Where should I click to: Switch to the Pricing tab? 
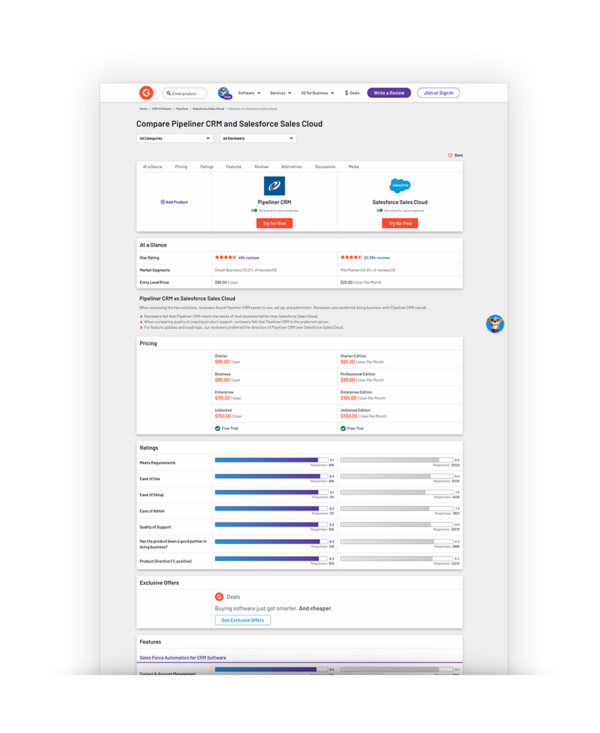181,167
